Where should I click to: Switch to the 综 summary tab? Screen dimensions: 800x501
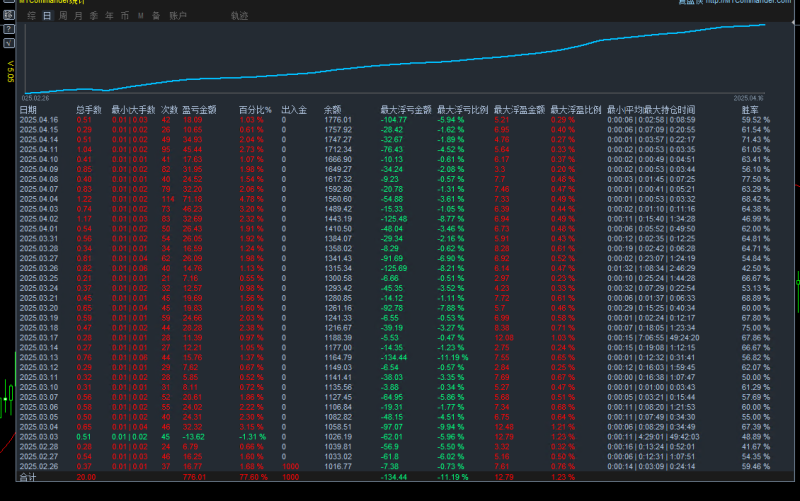pos(33,17)
